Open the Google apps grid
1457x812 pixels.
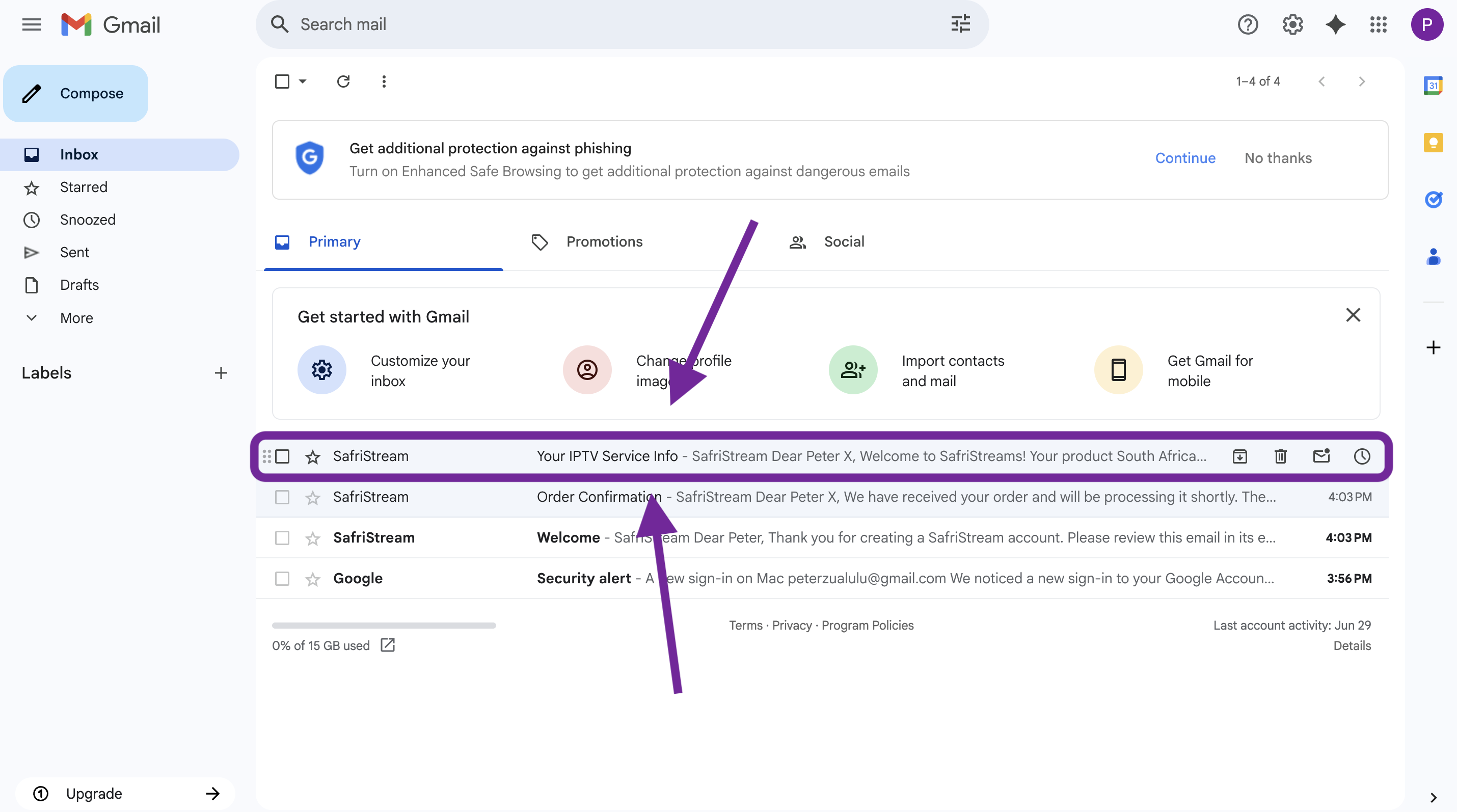tap(1379, 24)
